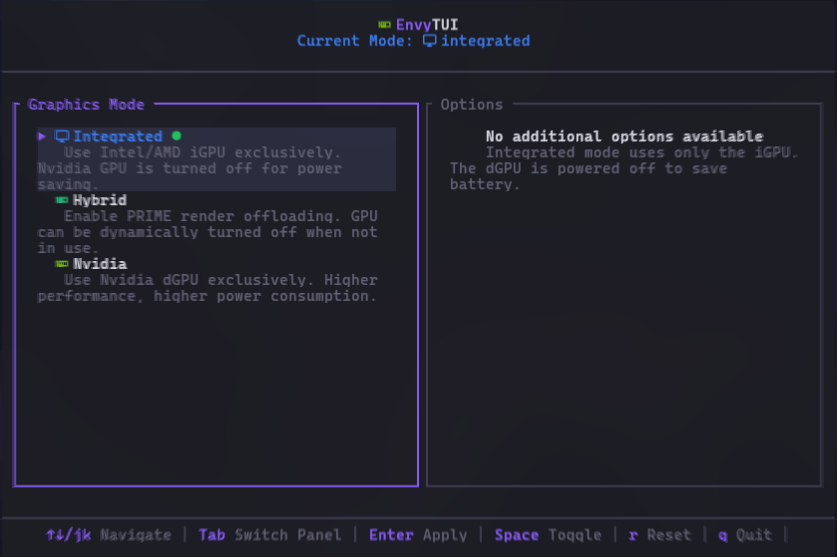This screenshot has height=557, width=837.
Task: Click the green active-status dot after Integrated
Action: (176, 136)
